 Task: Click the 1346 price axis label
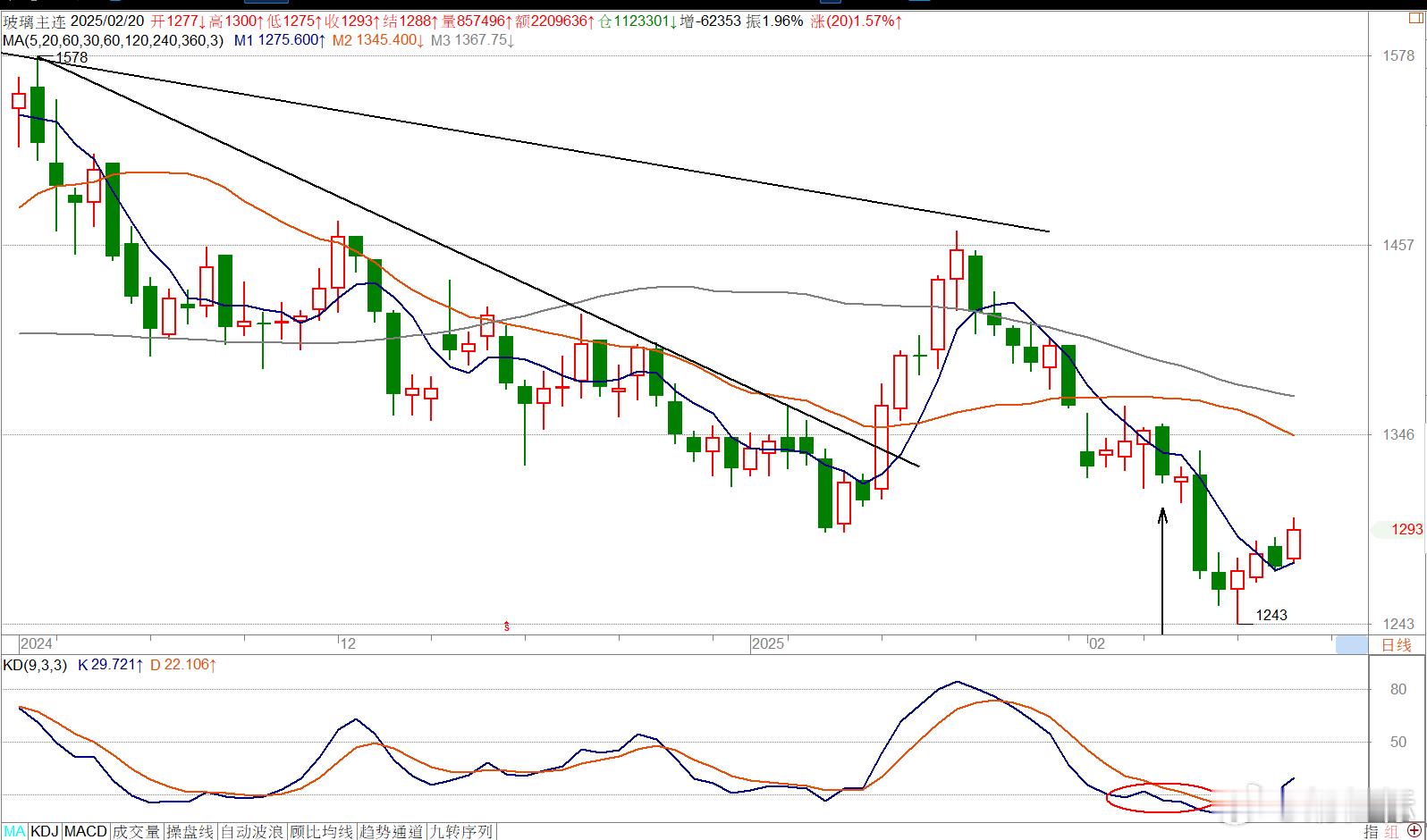click(x=1398, y=434)
